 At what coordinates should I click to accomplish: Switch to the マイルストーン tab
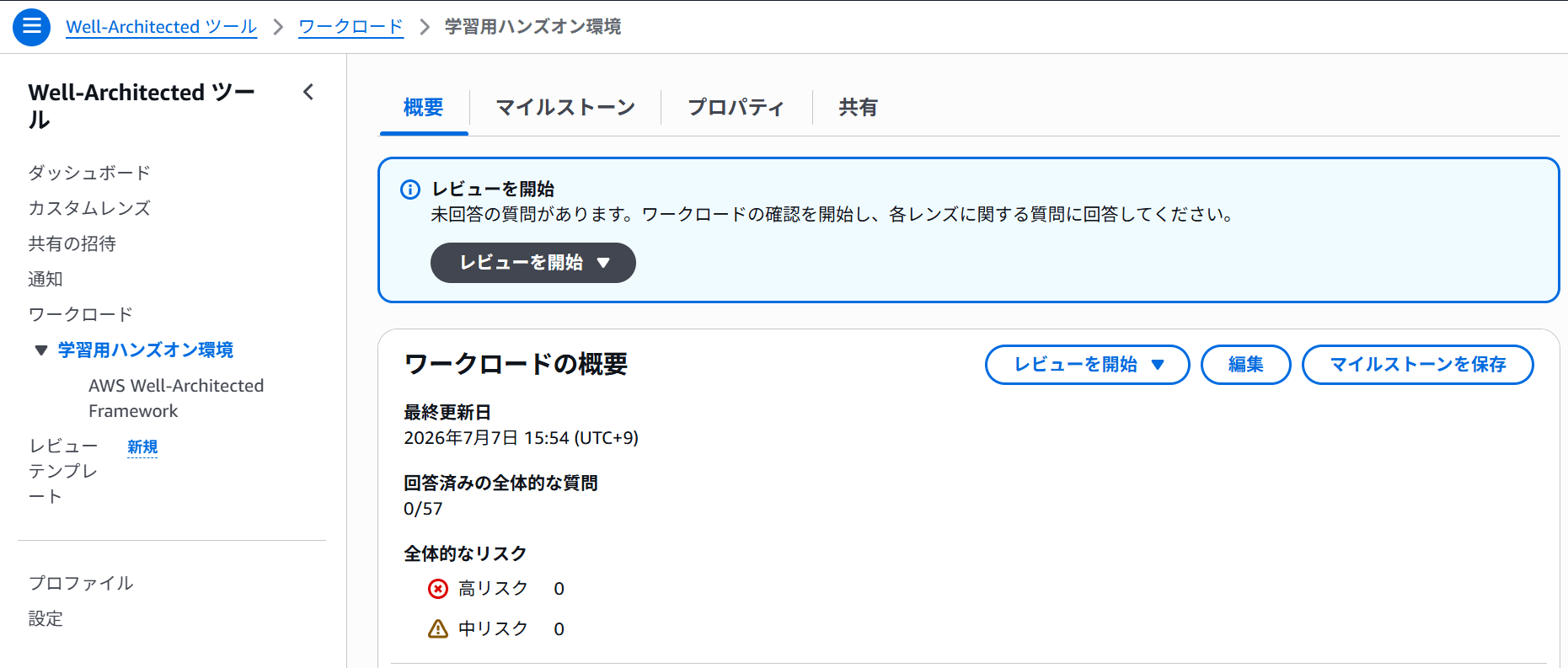tap(565, 108)
